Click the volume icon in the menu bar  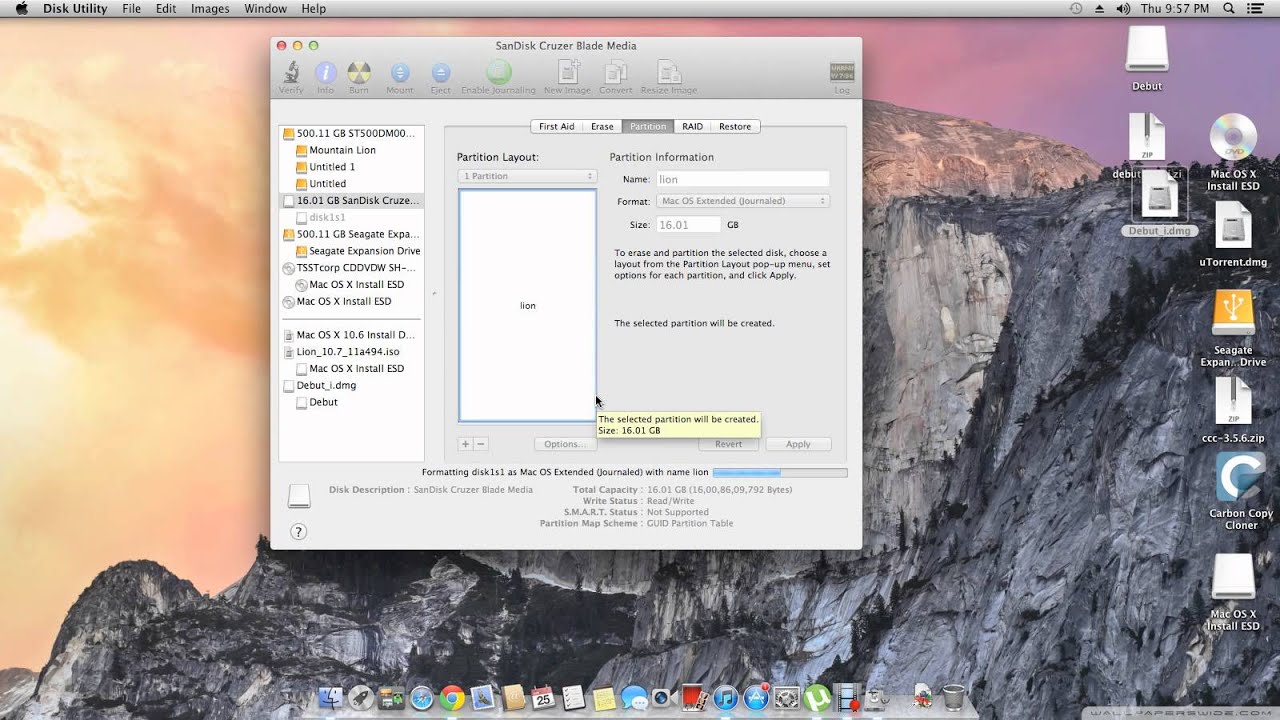1122,8
